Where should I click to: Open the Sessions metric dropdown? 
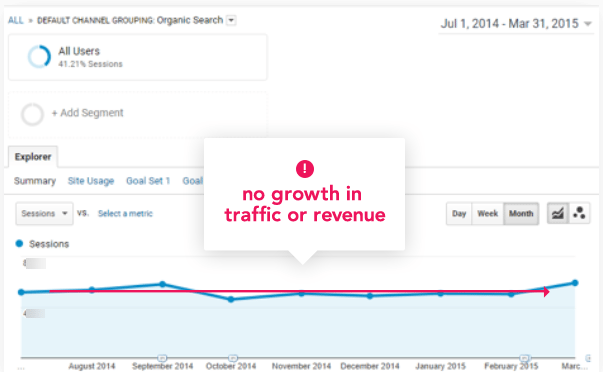pyautogui.click(x=44, y=214)
